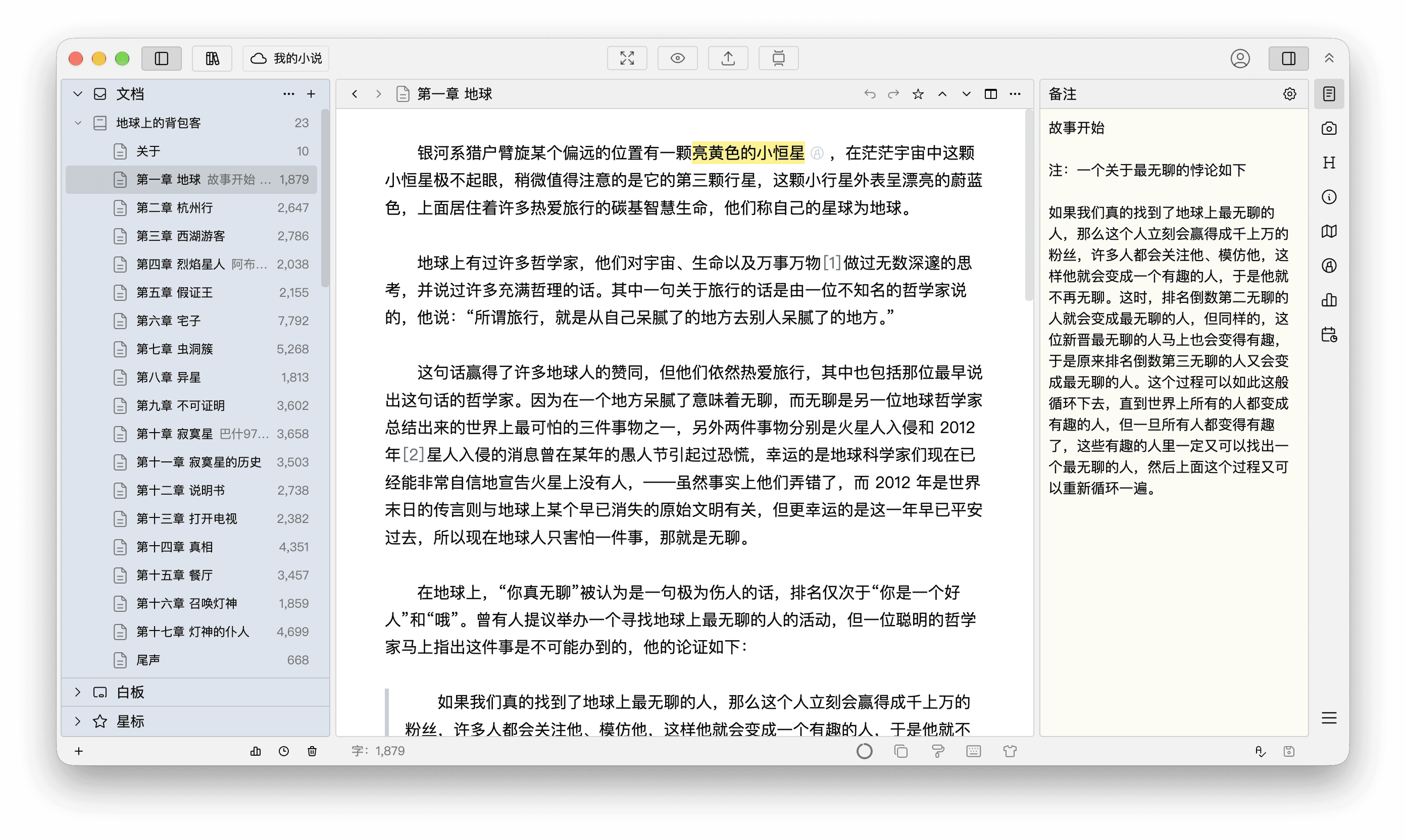The image size is (1406, 840).
Task: Star the 第一章 地球 document
Action: tap(918, 94)
